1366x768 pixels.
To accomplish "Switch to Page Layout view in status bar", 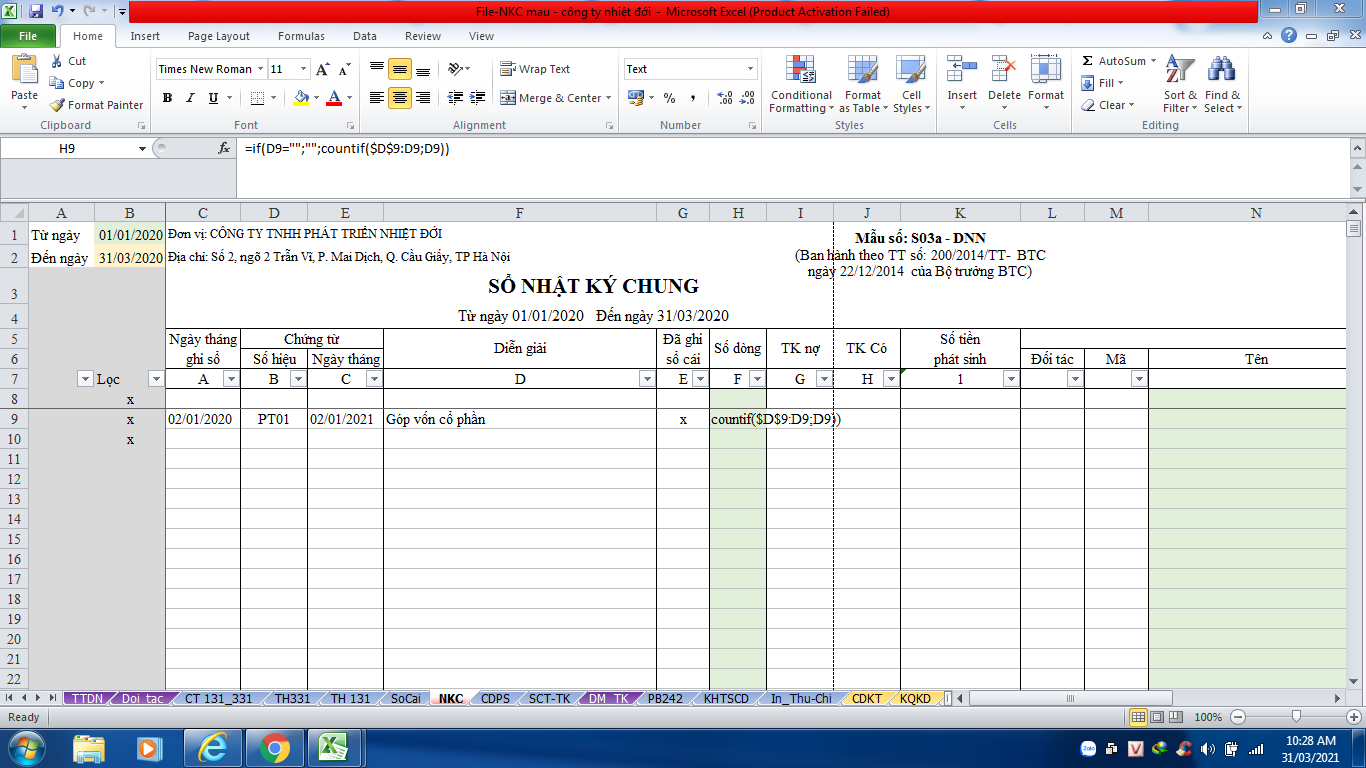I will (x=1157, y=717).
